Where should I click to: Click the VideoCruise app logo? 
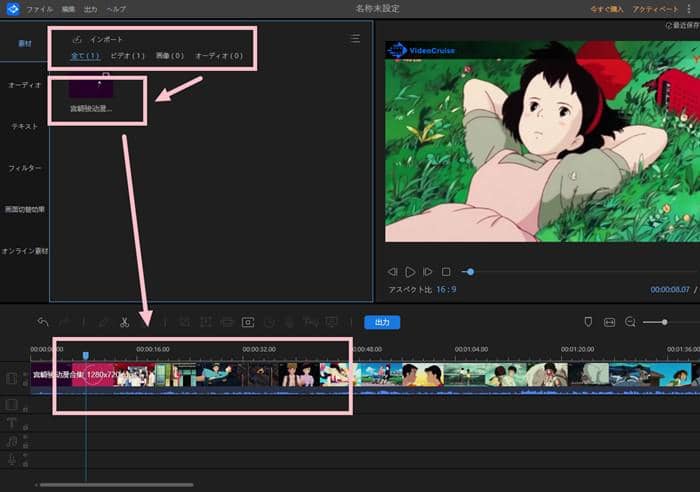[12, 8]
